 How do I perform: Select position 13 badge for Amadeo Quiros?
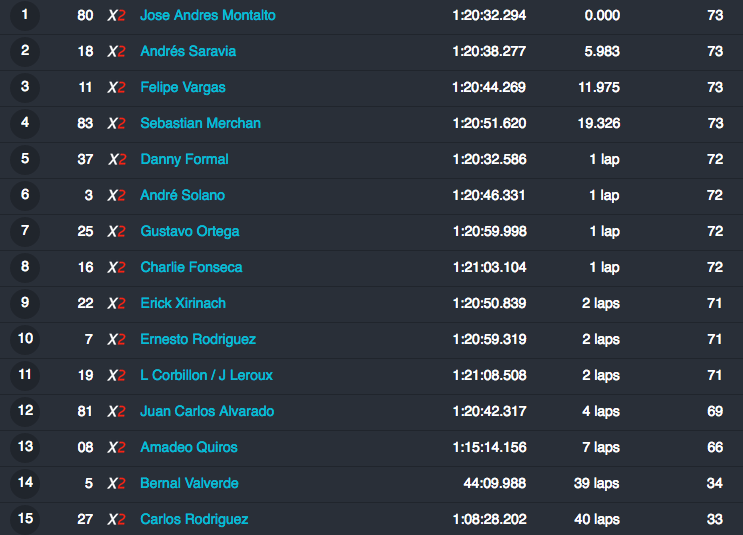(x=25, y=447)
